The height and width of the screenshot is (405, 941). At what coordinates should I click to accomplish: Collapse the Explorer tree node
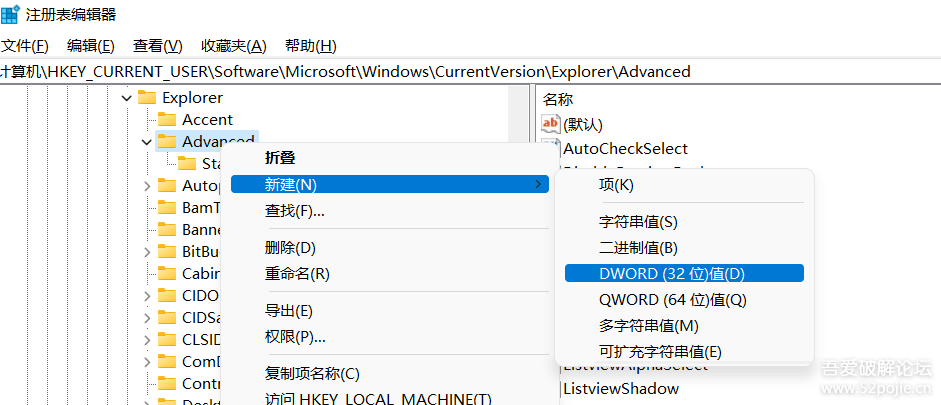pos(127,98)
